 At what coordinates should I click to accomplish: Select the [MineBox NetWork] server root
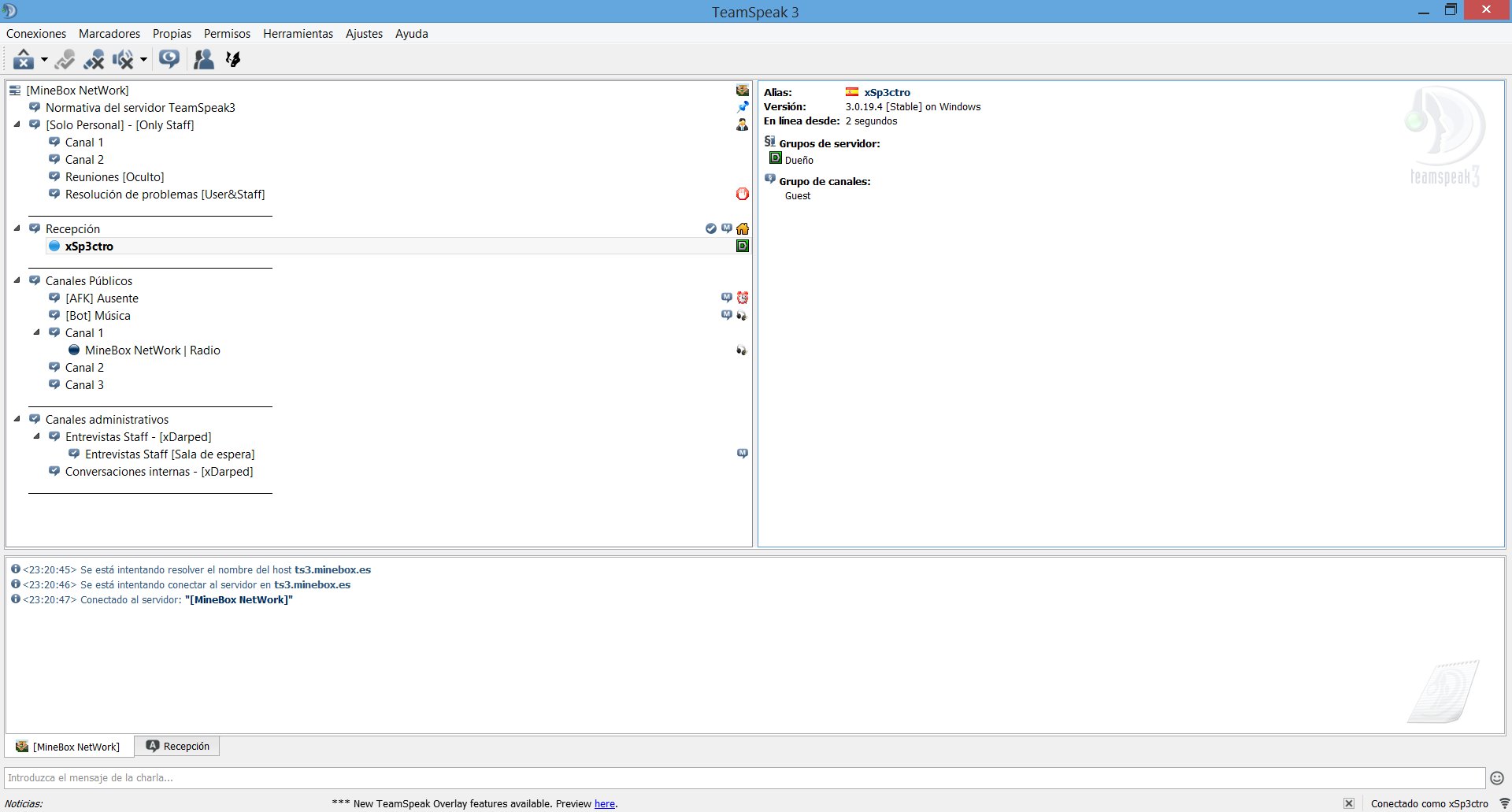pos(77,91)
